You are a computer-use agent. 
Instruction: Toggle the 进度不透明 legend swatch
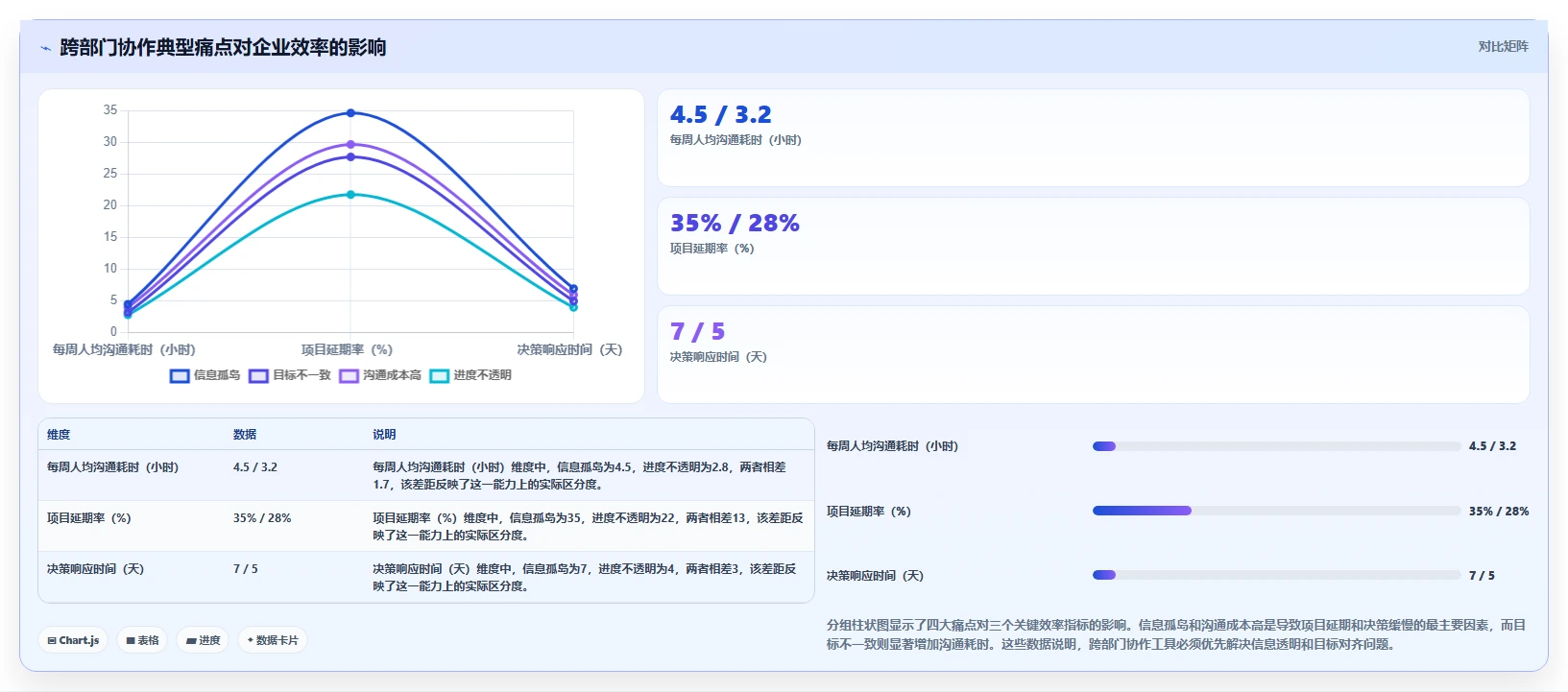pos(439,375)
